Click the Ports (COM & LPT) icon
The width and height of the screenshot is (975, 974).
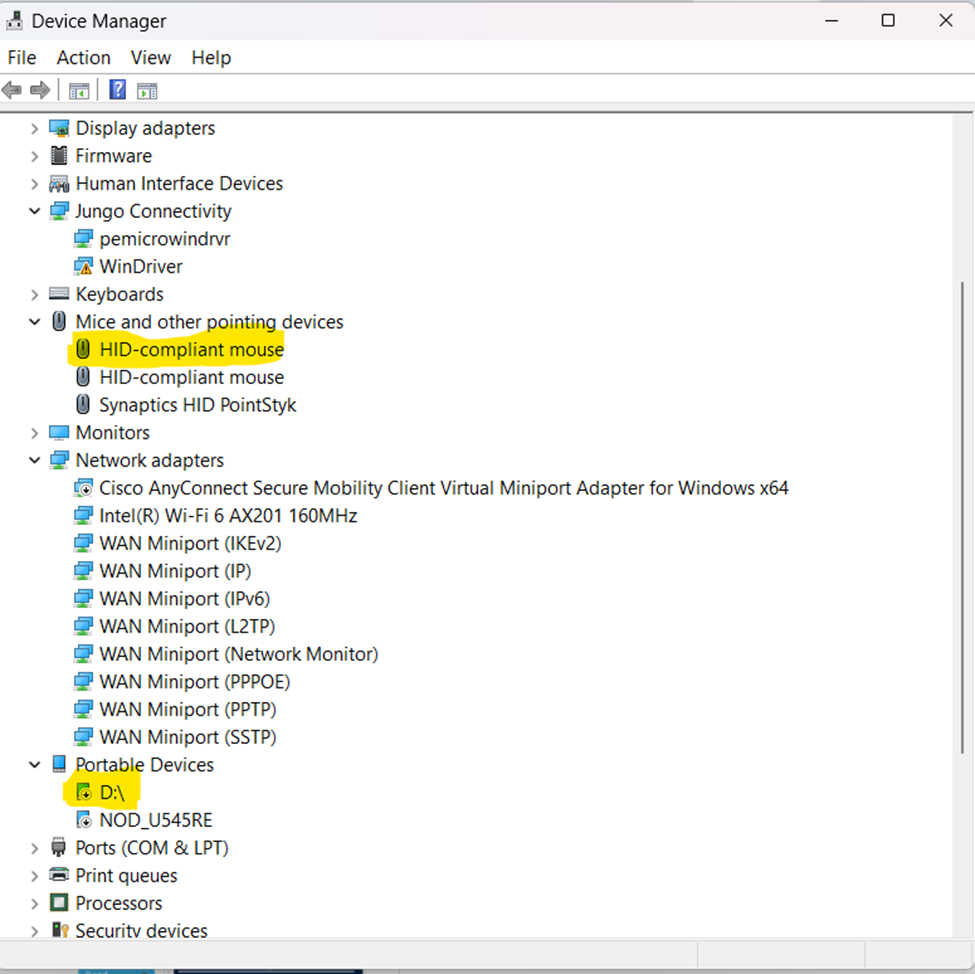(x=59, y=848)
